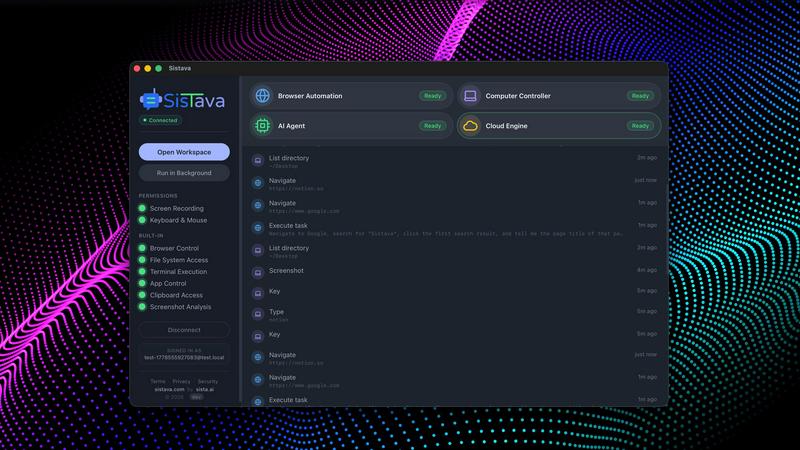Click icon of Key entry below Screenshot
This screenshot has height=450, width=800.
(258, 293)
